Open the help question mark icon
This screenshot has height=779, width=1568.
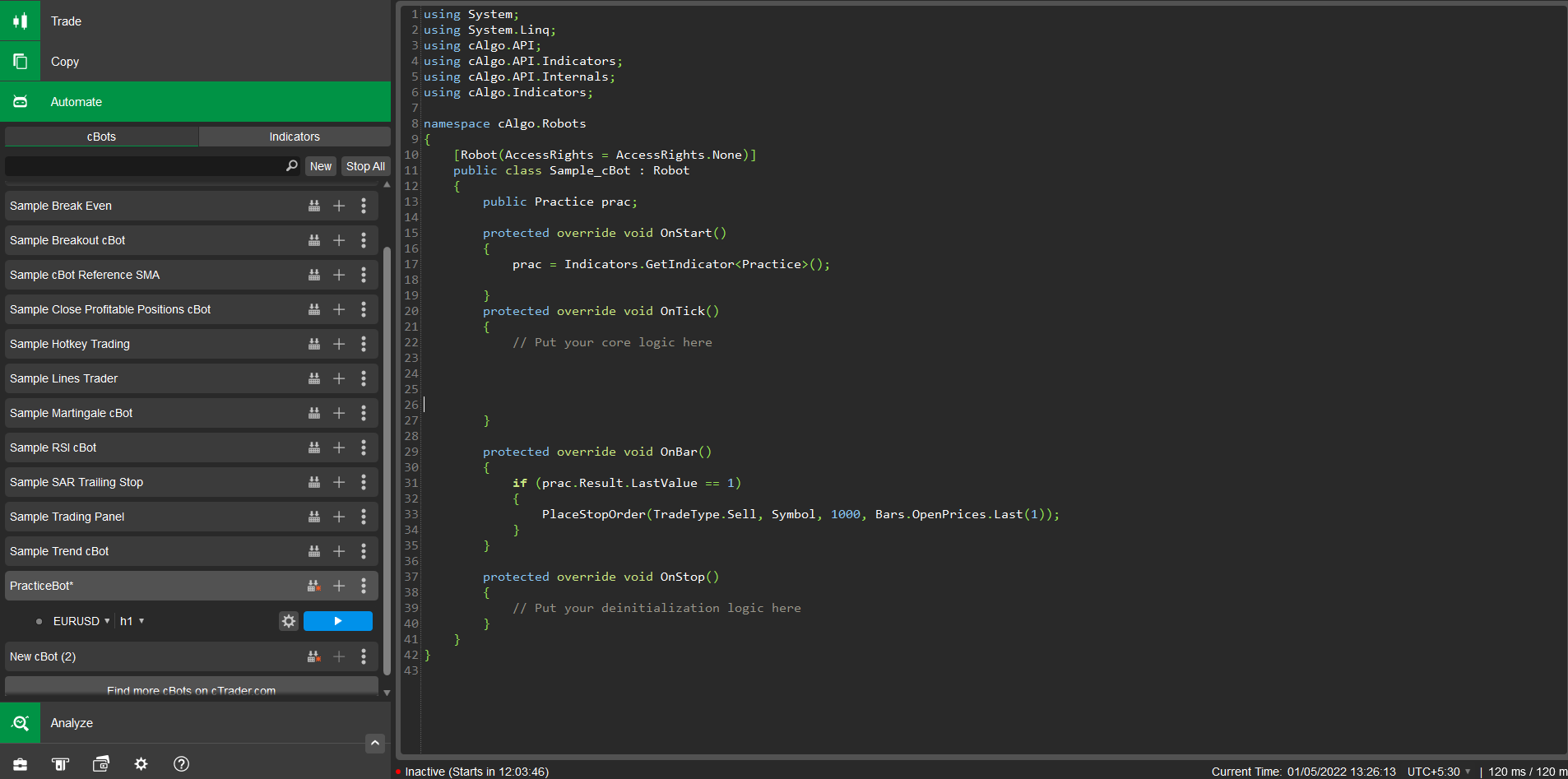(181, 764)
